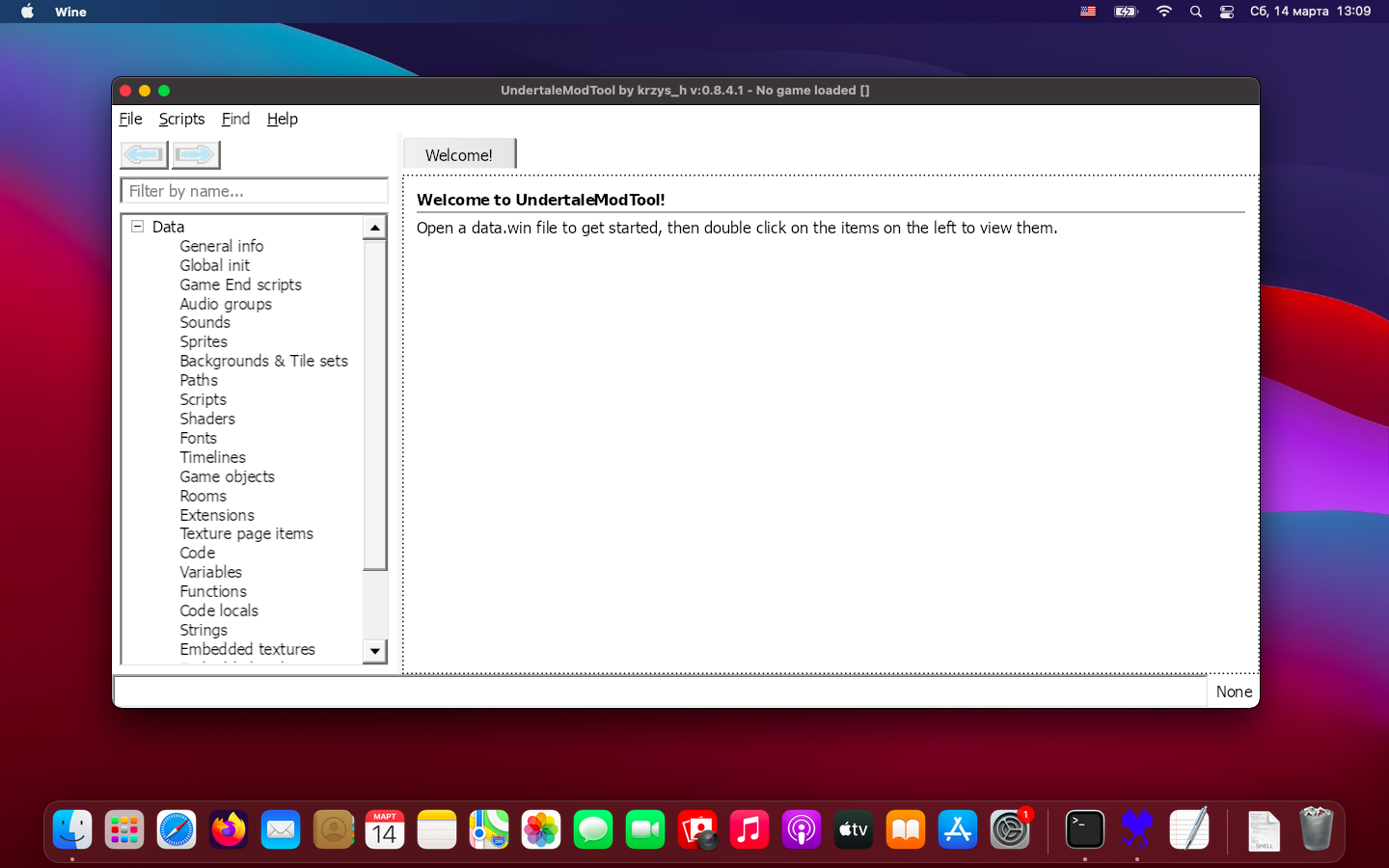
Task: Open the Scripts menu
Action: click(181, 119)
